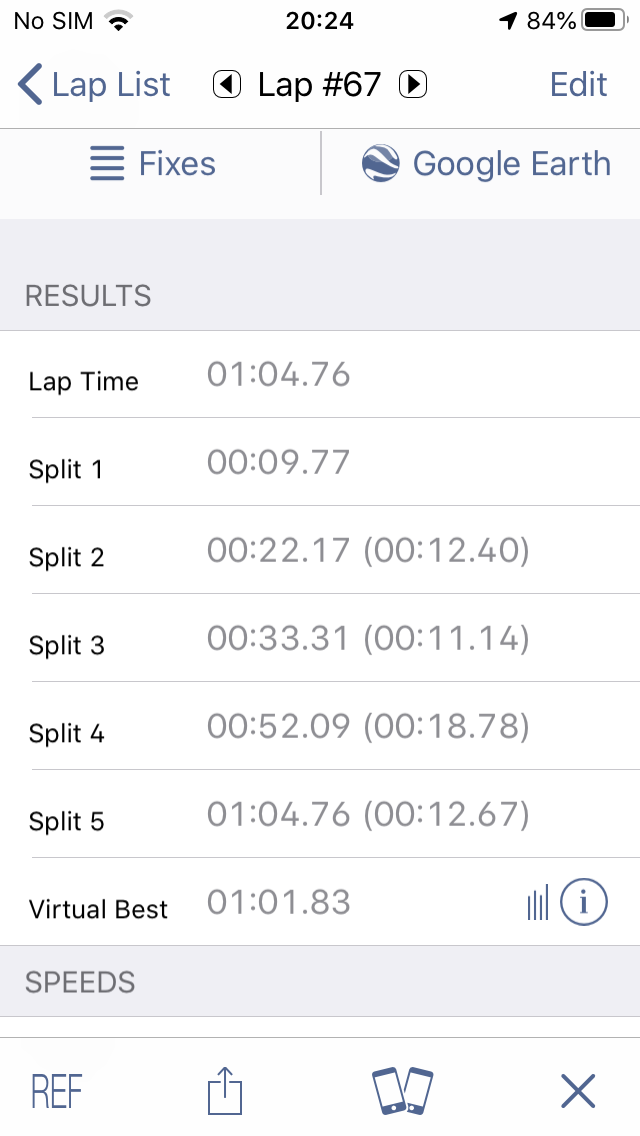640x1136 pixels.
Task: Tap the X close icon in bottom toolbar
Action: click(x=578, y=1091)
